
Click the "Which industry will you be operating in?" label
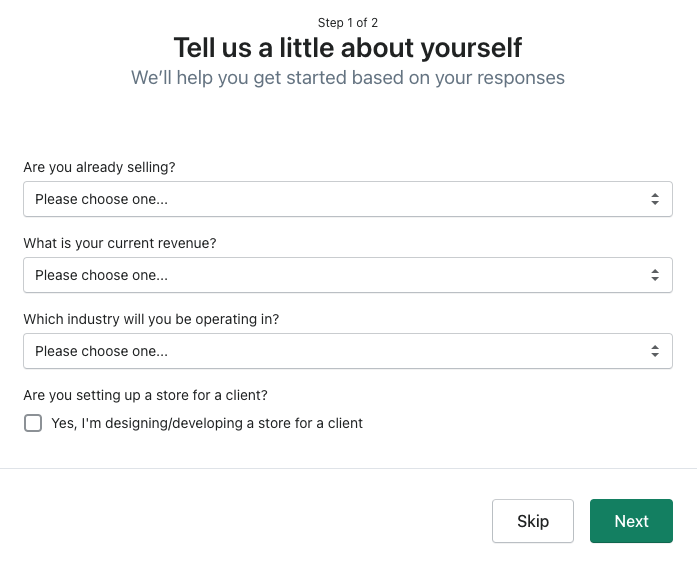[151, 319]
